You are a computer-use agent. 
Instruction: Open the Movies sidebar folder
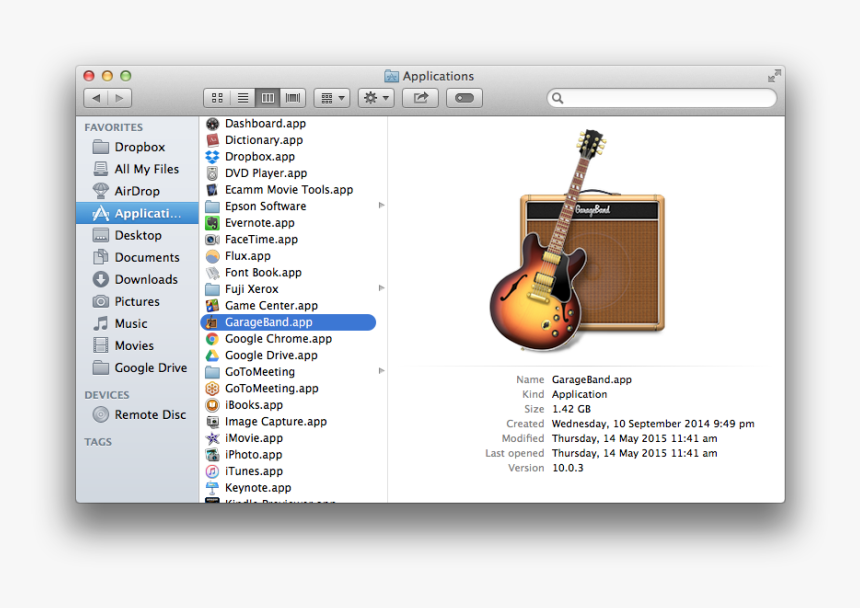[x=137, y=345]
